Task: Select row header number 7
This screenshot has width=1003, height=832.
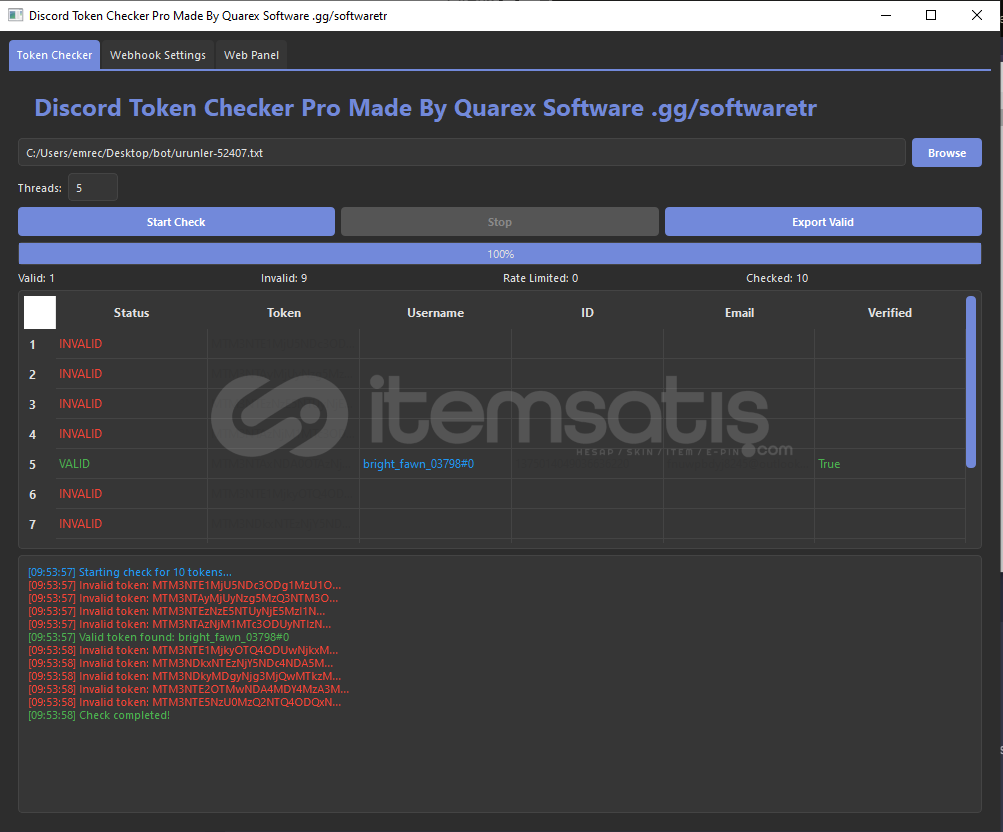Action: (x=33, y=525)
